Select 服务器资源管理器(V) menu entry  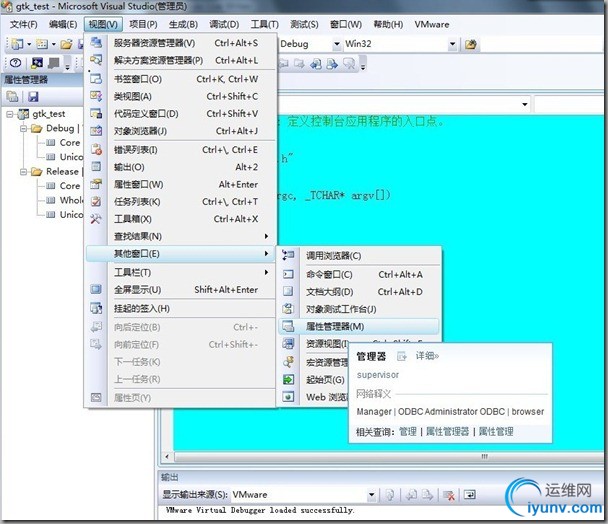181,43
